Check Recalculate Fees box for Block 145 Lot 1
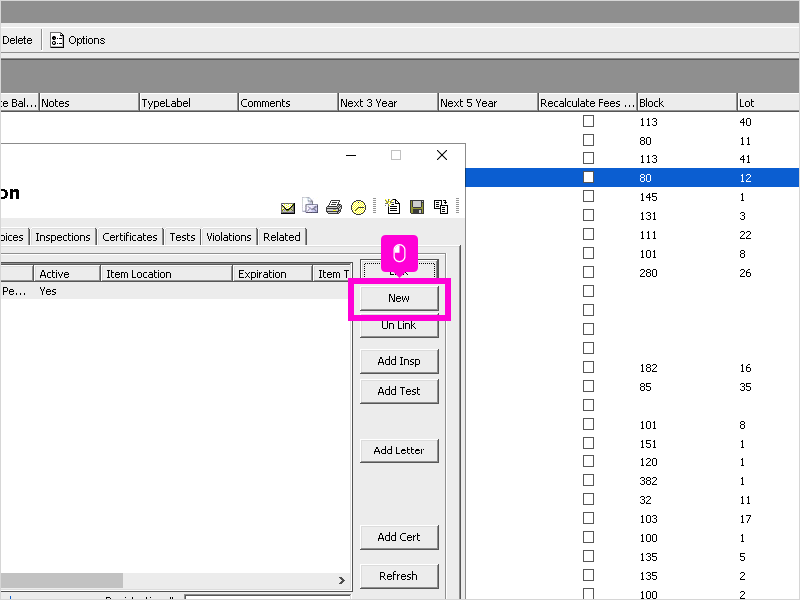The image size is (800, 600). (x=588, y=196)
